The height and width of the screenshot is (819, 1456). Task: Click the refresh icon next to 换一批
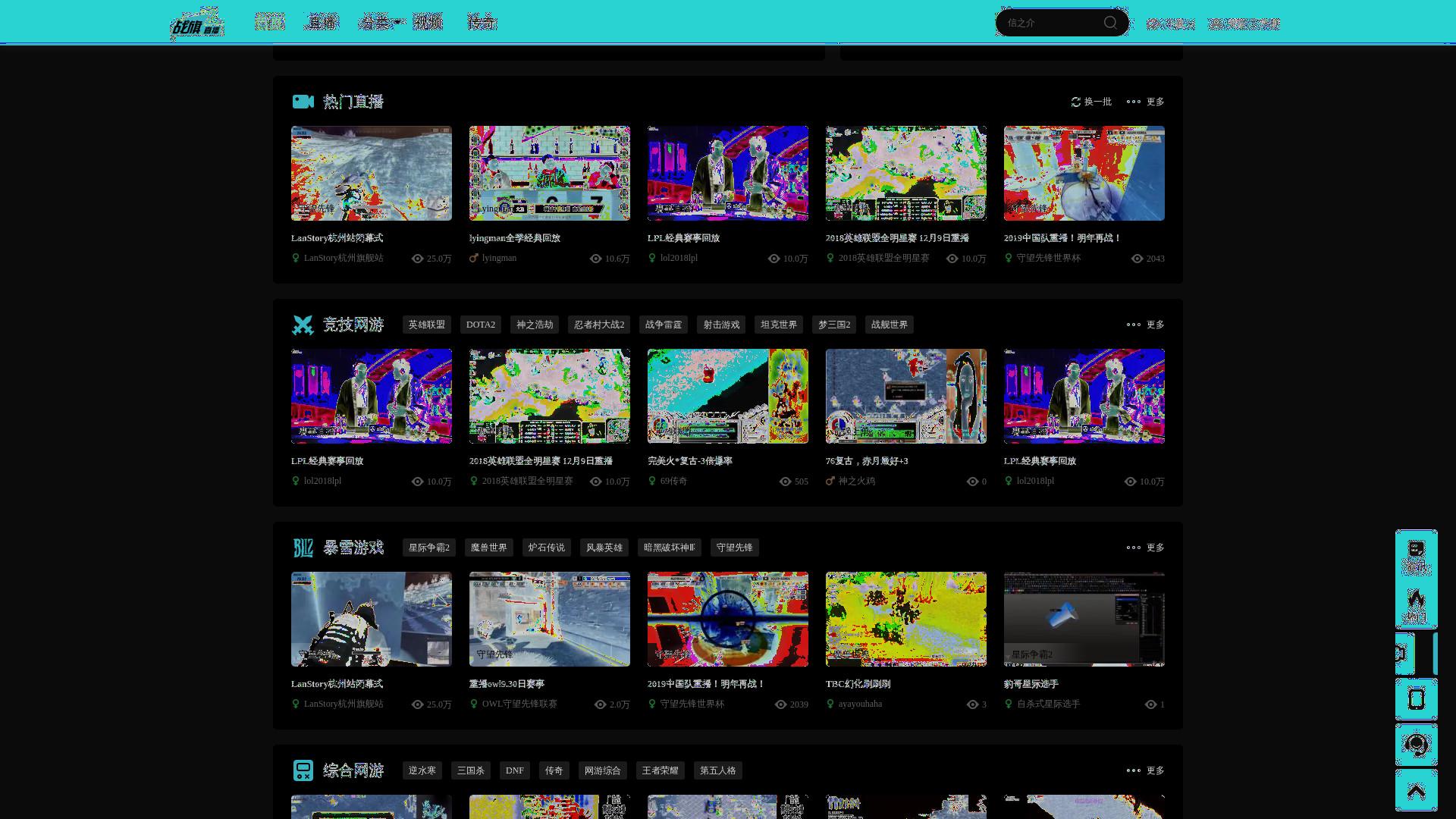[1075, 102]
